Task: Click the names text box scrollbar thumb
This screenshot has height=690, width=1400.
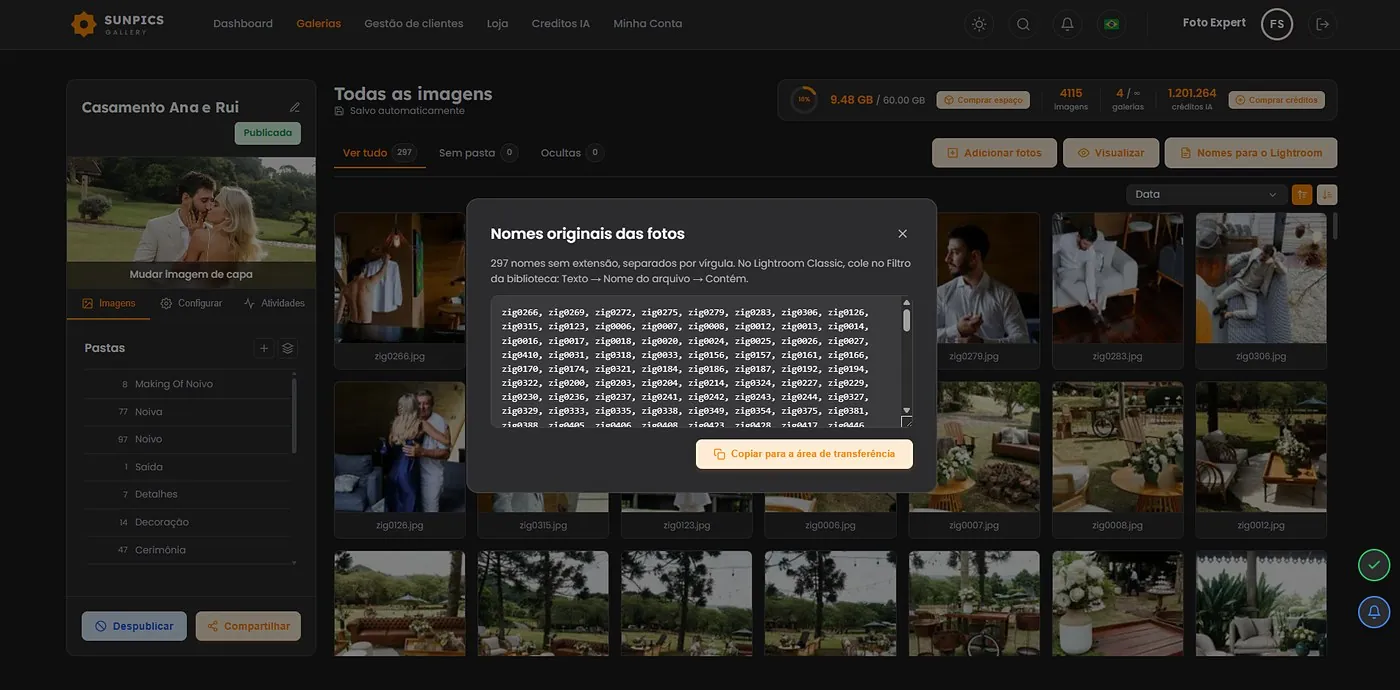Action: tap(907, 320)
